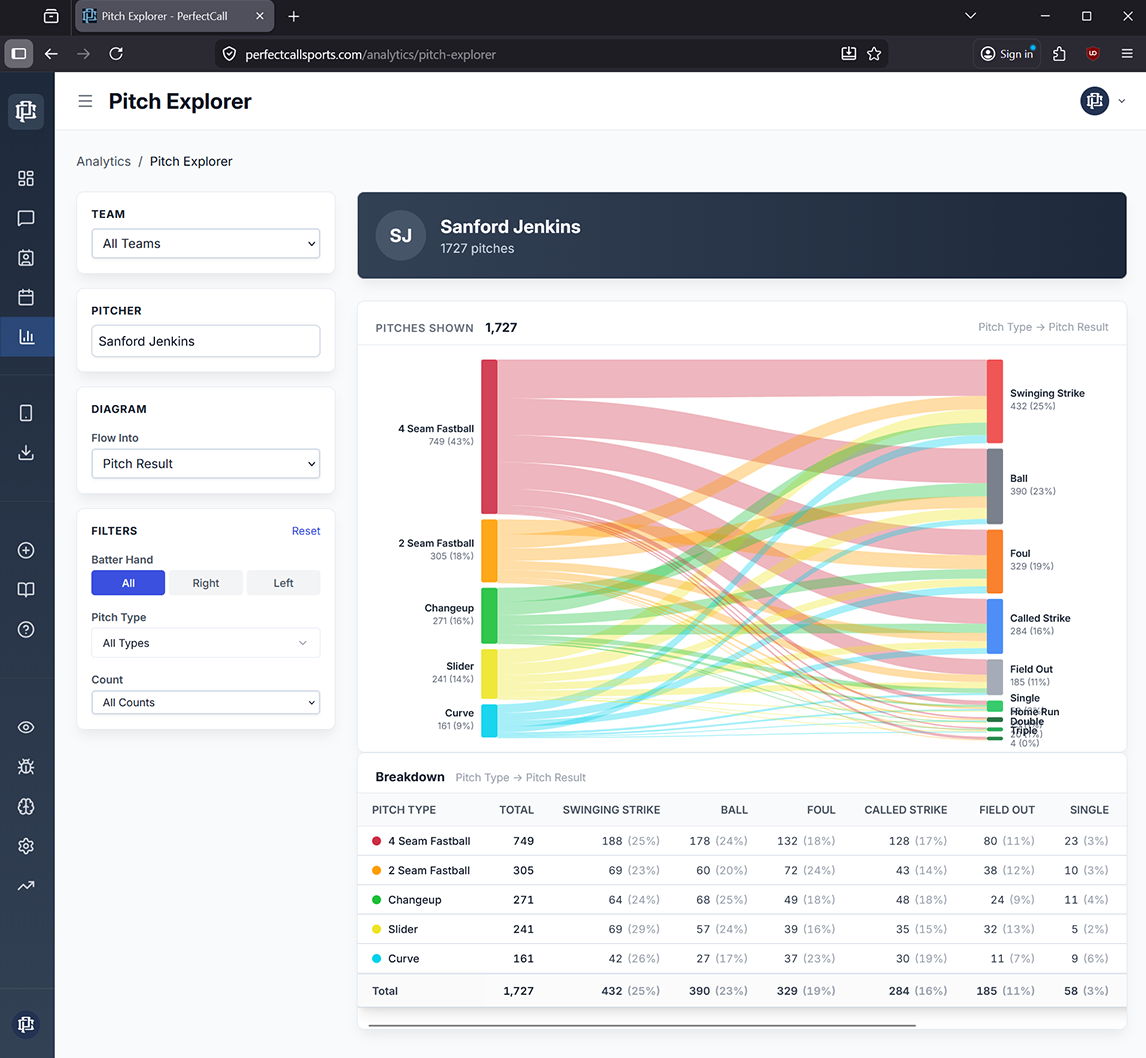Select the contacts icon in the sidebar
The height and width of the screenshot is (1058, 1146).
27,257
